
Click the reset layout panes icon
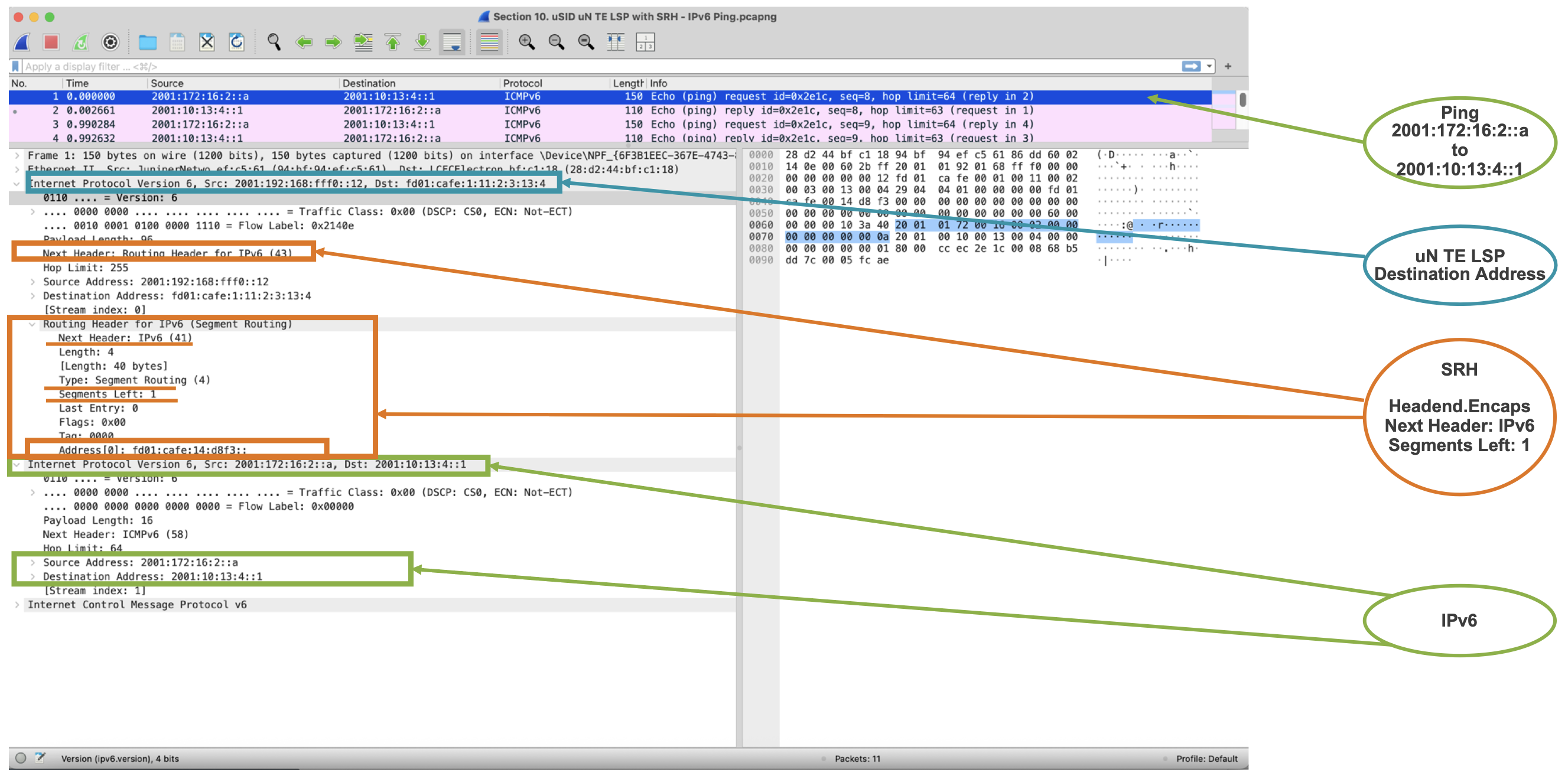[x=645, y=42]
